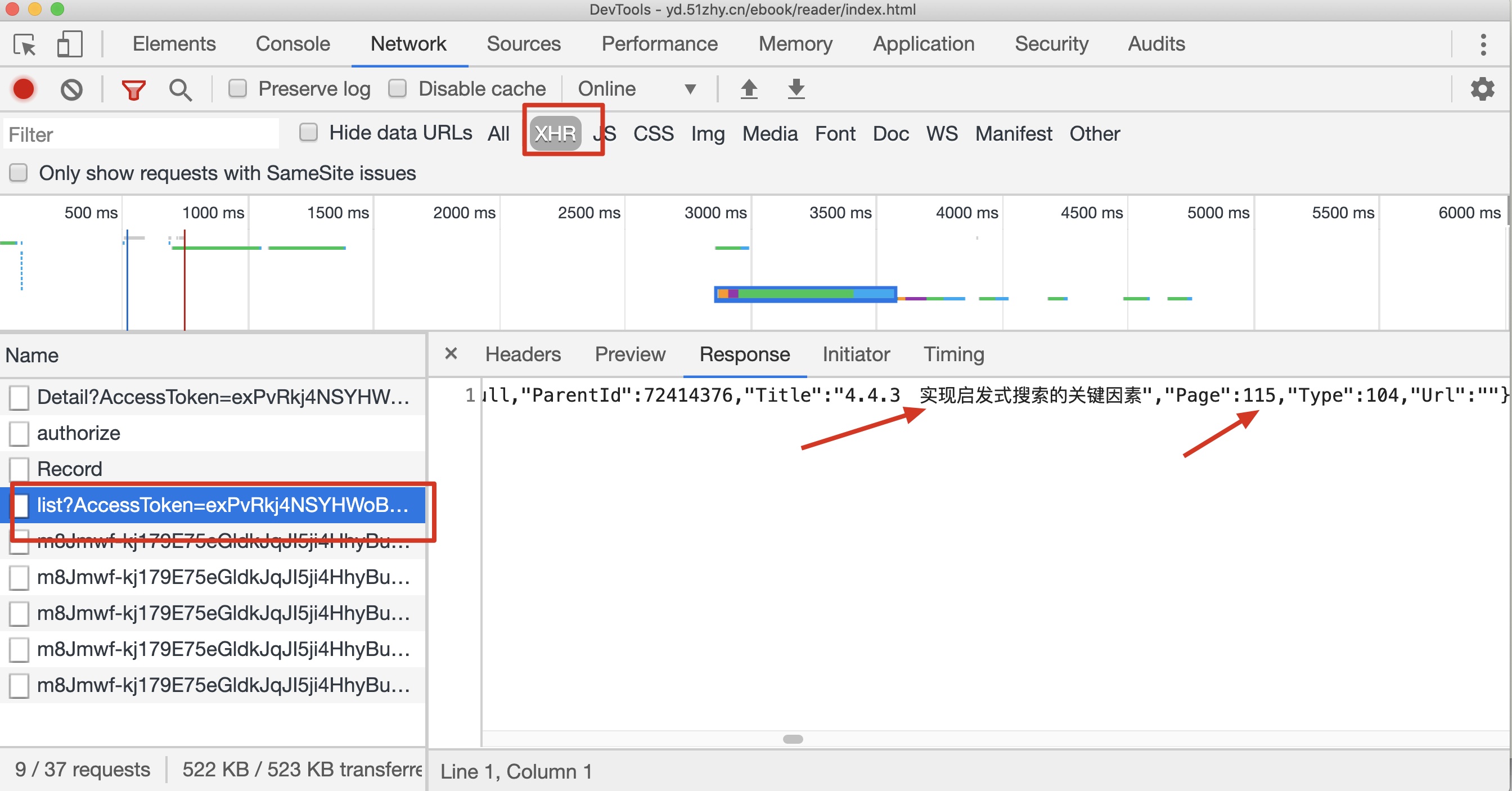Clear the network log
The width and height of the screenshot is (1512, 791).
71,89
